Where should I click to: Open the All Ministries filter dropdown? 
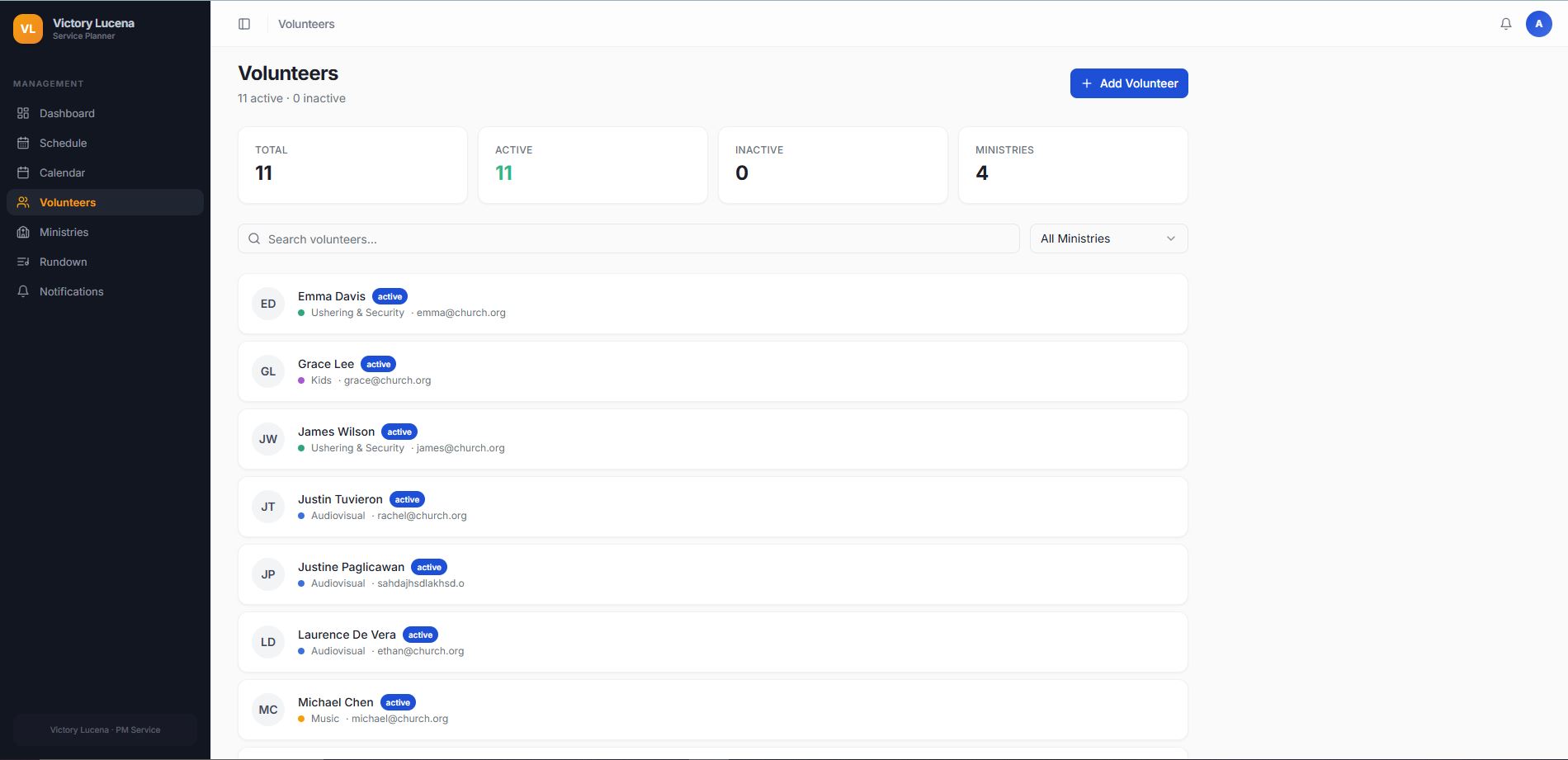1108,238
